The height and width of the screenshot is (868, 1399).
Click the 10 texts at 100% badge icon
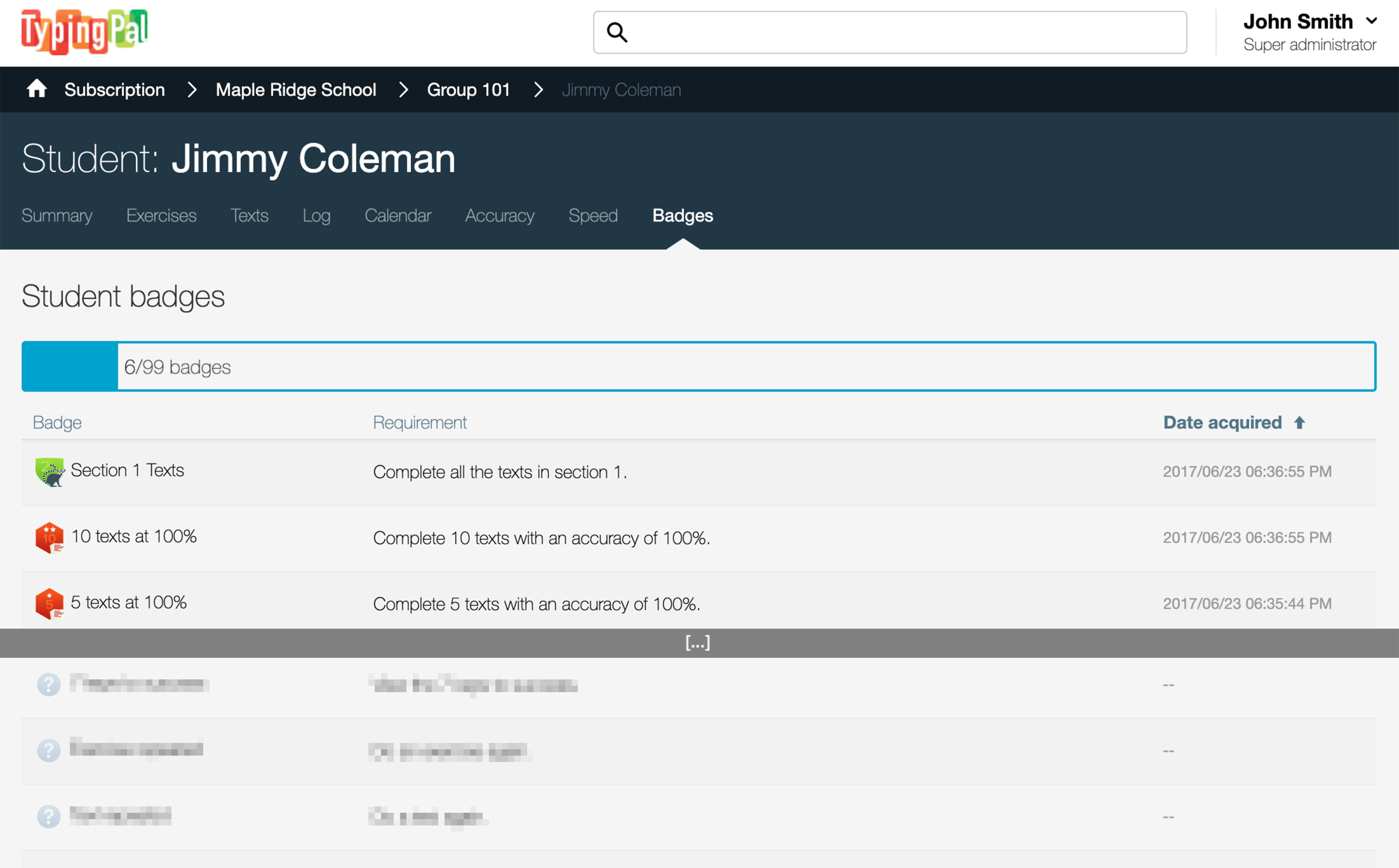pyautogui.click(x=49, y=538)
